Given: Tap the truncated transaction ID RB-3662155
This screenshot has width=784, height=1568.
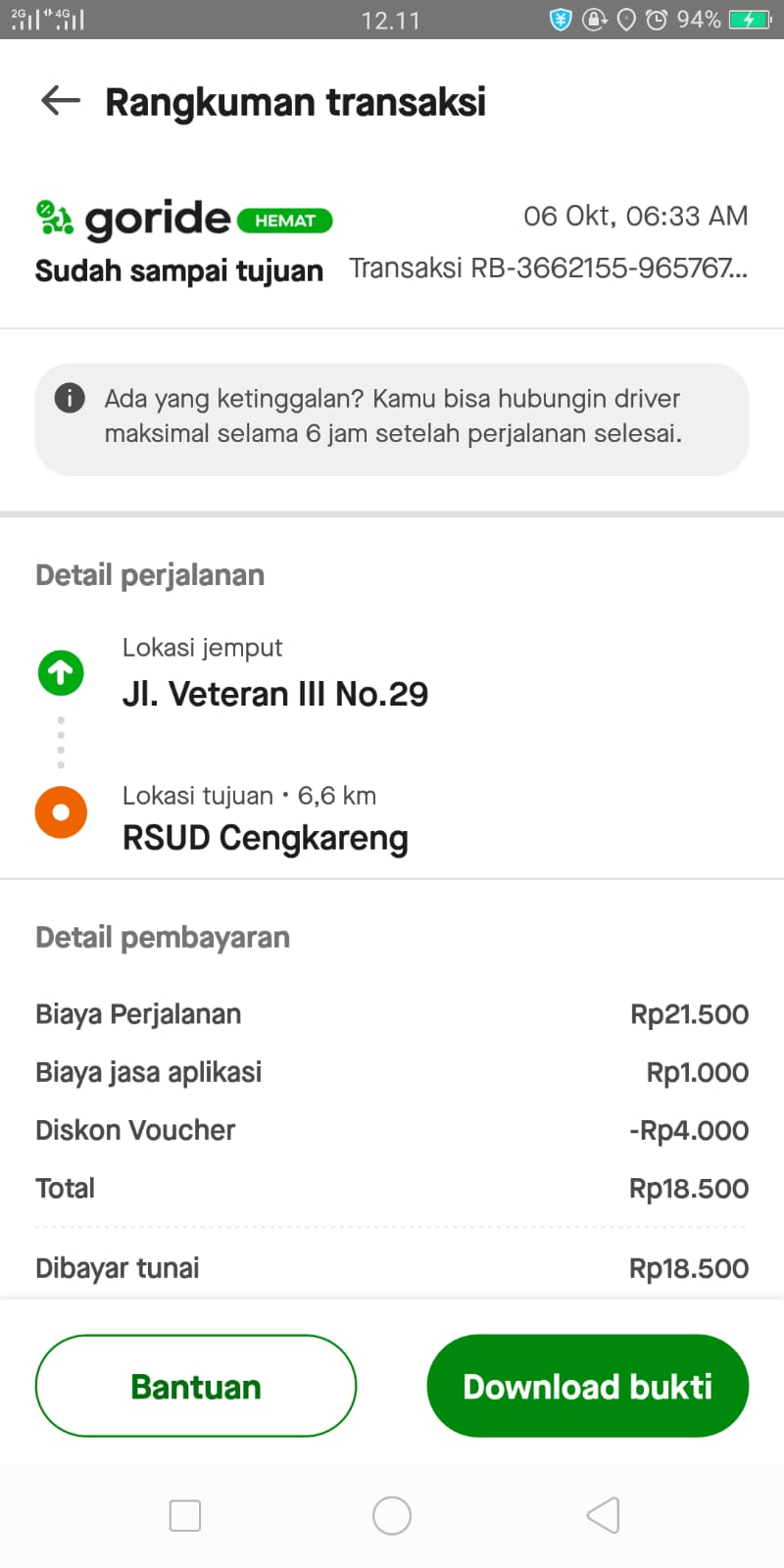Looking at the screenshot, I should 549,269.
